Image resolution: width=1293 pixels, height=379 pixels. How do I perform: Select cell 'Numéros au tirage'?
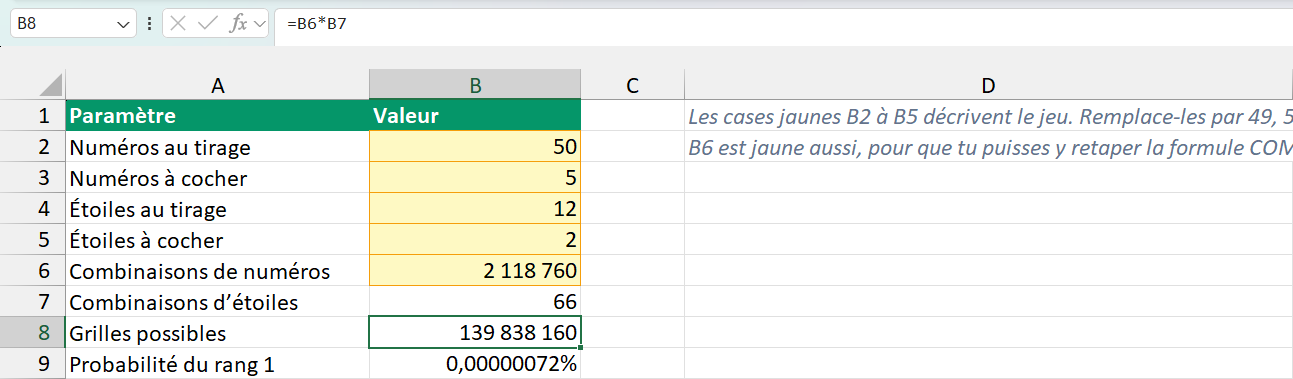(217, 147)
